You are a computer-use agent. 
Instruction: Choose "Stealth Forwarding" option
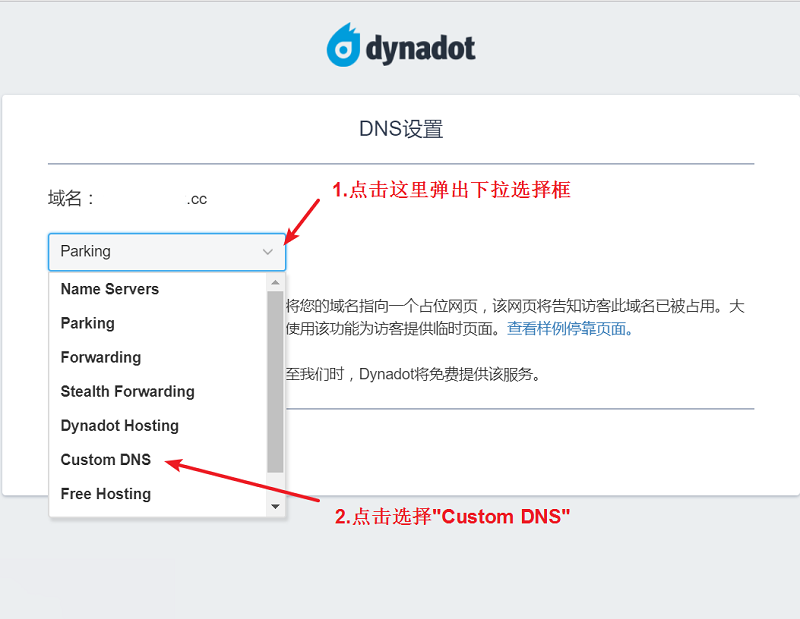pos(127,391)
